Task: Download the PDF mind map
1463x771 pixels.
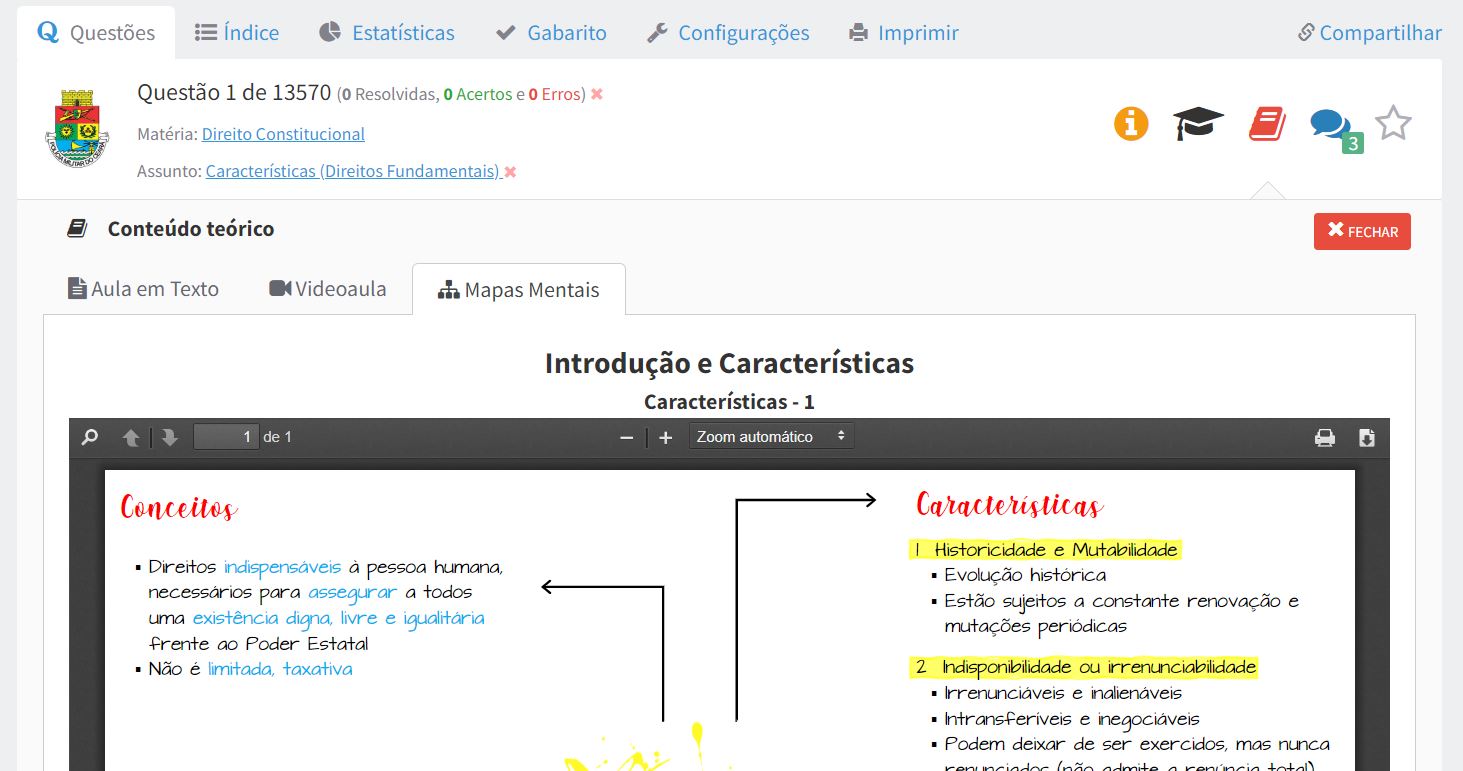Action: [1367, 437]
